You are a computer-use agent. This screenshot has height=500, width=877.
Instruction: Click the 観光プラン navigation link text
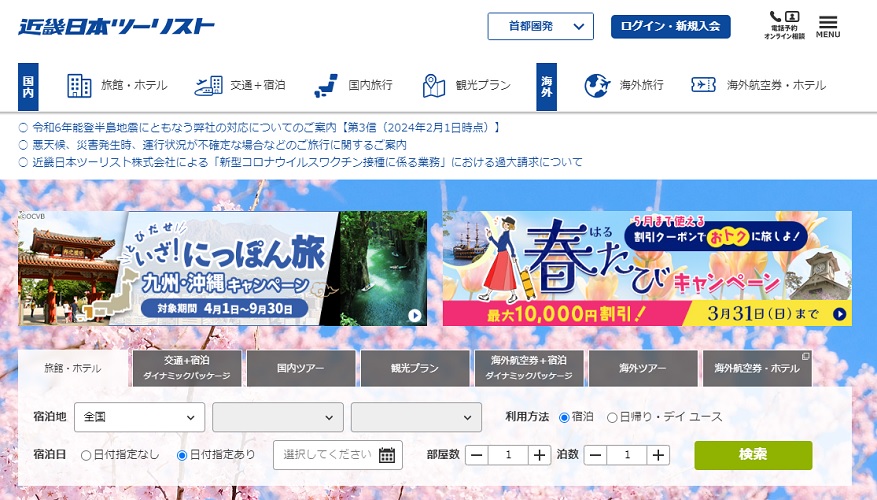click(483, 85)
